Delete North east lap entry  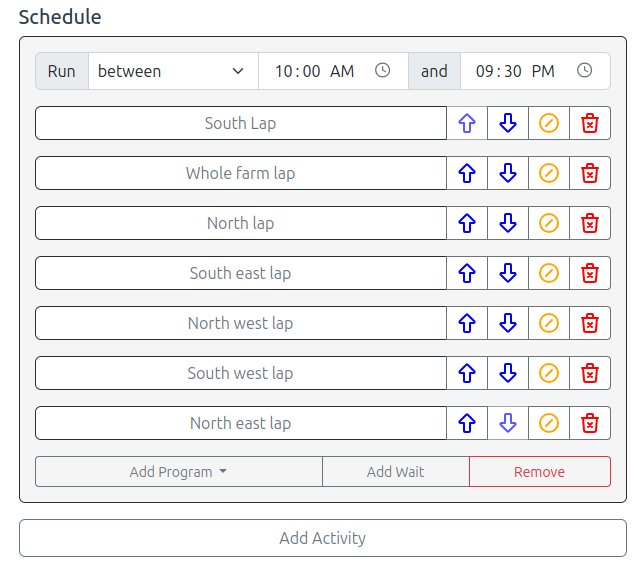pos(590,423)
